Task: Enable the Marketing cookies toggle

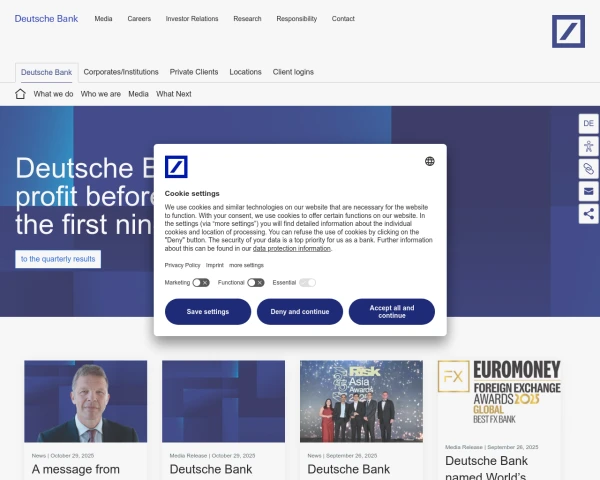Action: pos(201,283)
